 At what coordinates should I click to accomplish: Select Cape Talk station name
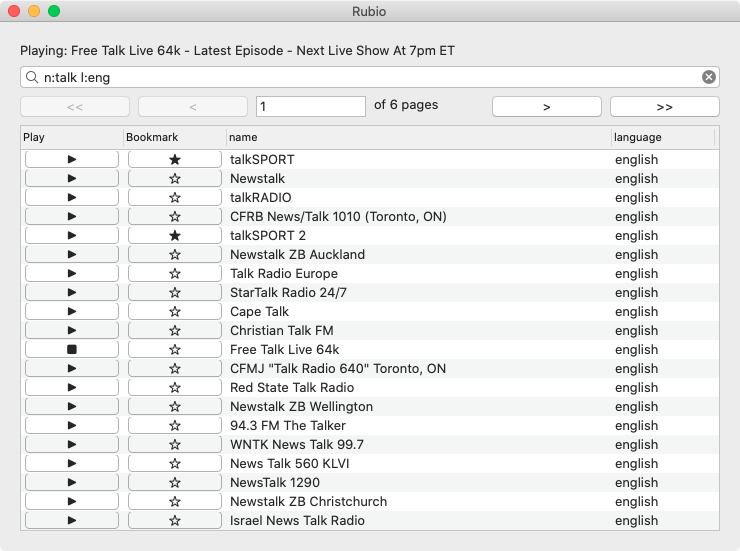[x=259, y=311]
